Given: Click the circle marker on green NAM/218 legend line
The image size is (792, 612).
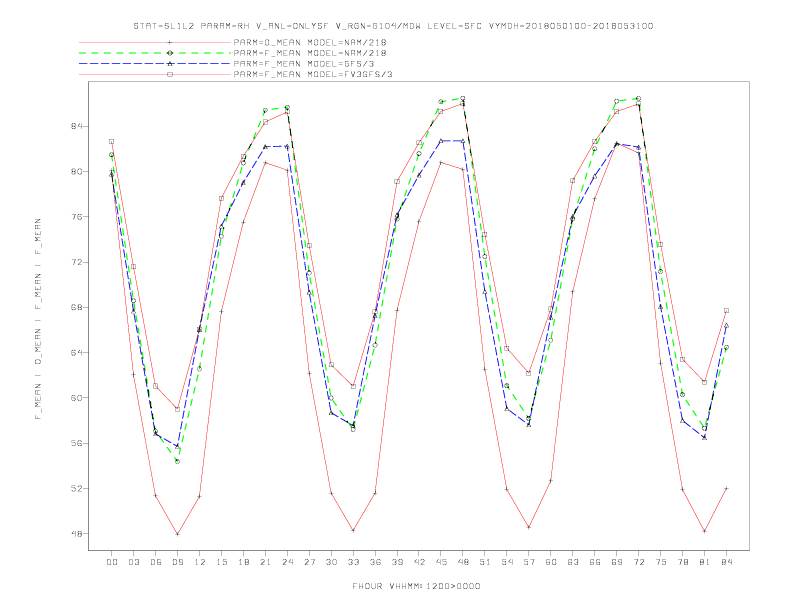Looking at the screenshot, I should tap(170, 53).
